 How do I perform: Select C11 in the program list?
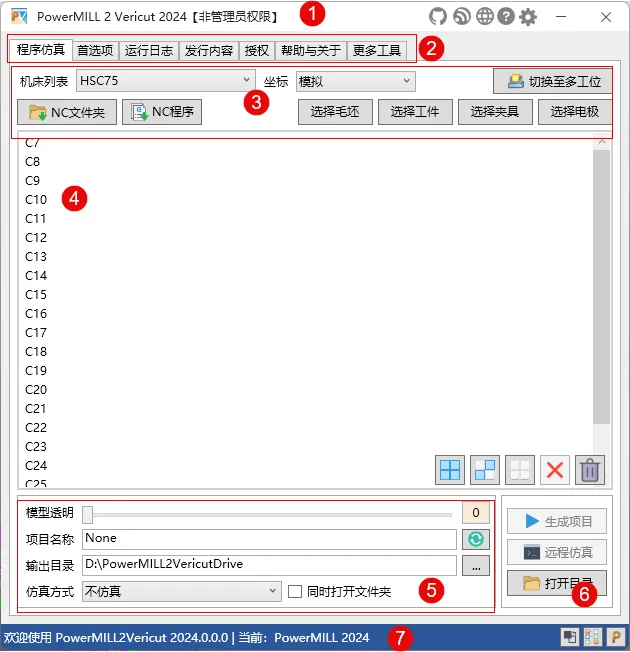pos(35,219)
